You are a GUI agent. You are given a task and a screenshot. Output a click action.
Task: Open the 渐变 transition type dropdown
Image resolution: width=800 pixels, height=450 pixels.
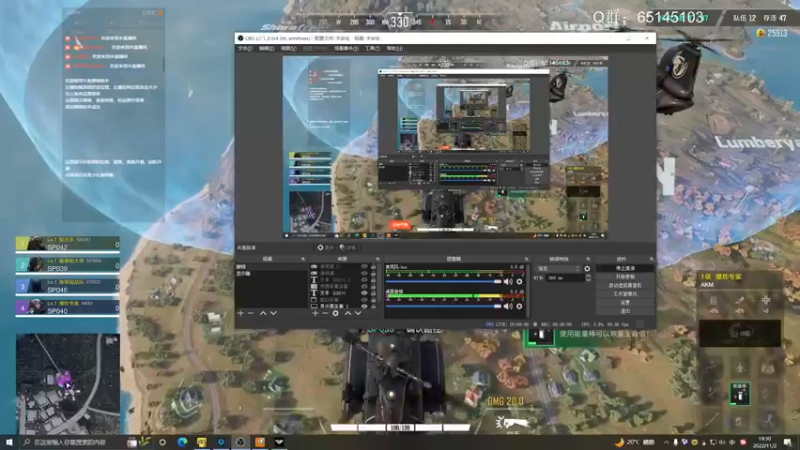coord(558,268)
